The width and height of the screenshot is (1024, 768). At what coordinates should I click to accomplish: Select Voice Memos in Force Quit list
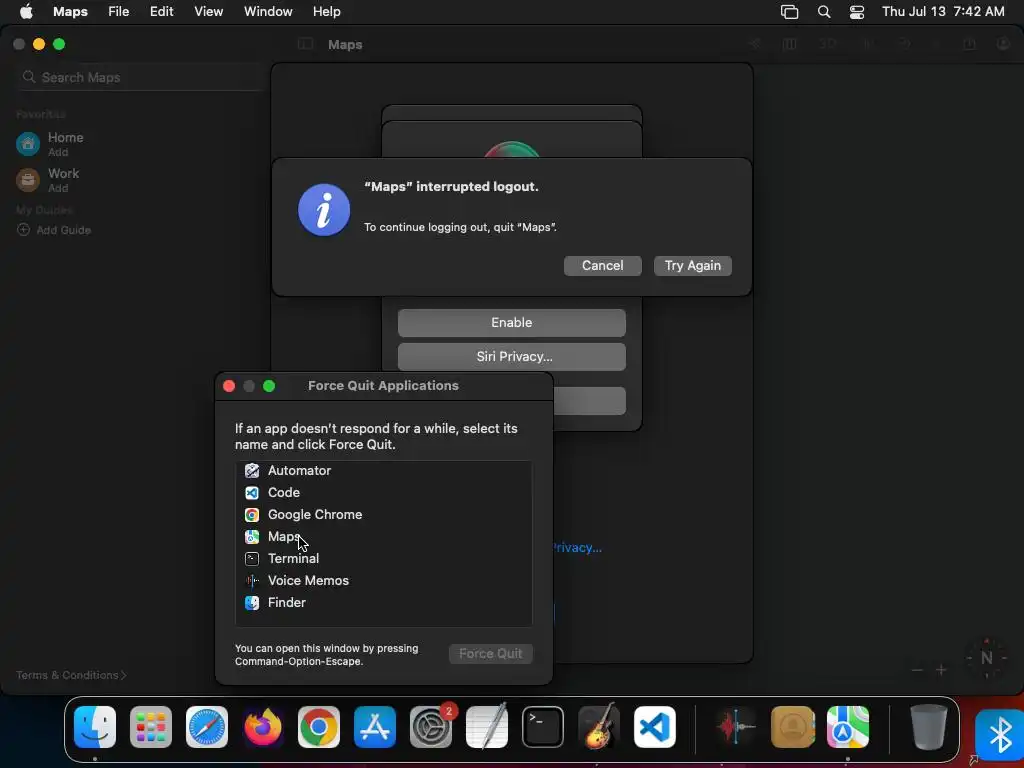(383, 581)
